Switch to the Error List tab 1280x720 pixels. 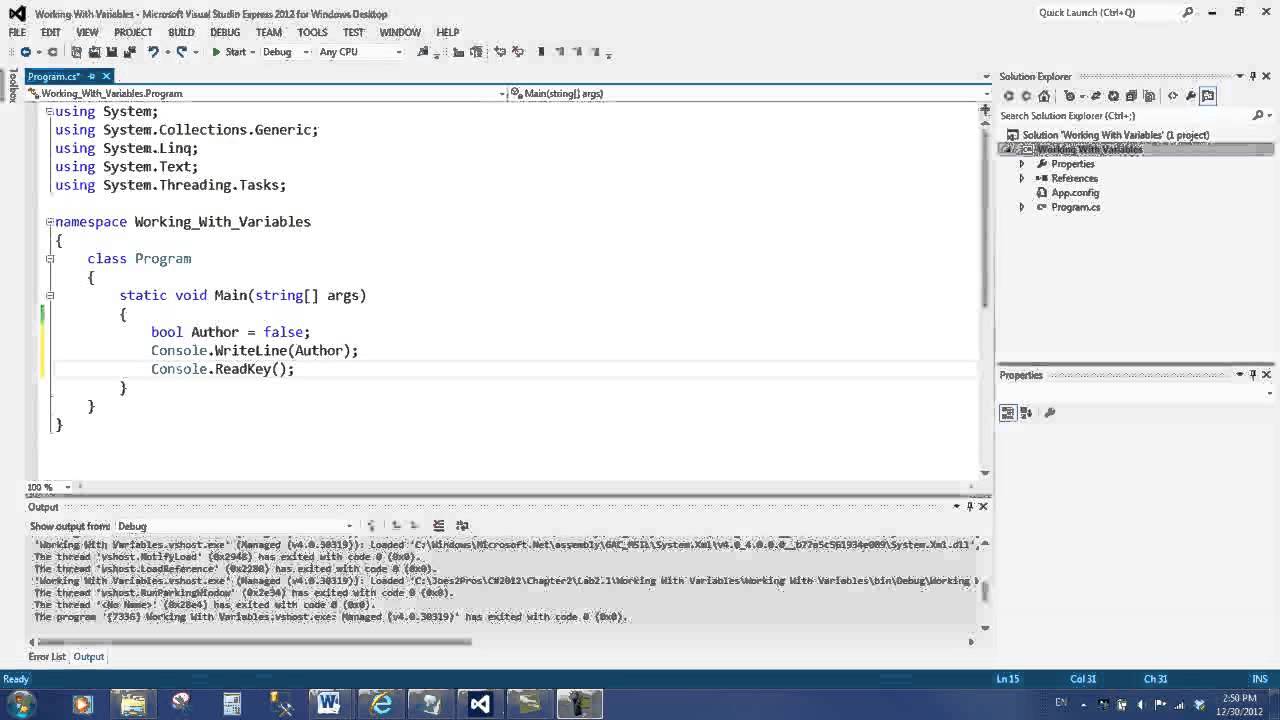coord(47,657)
